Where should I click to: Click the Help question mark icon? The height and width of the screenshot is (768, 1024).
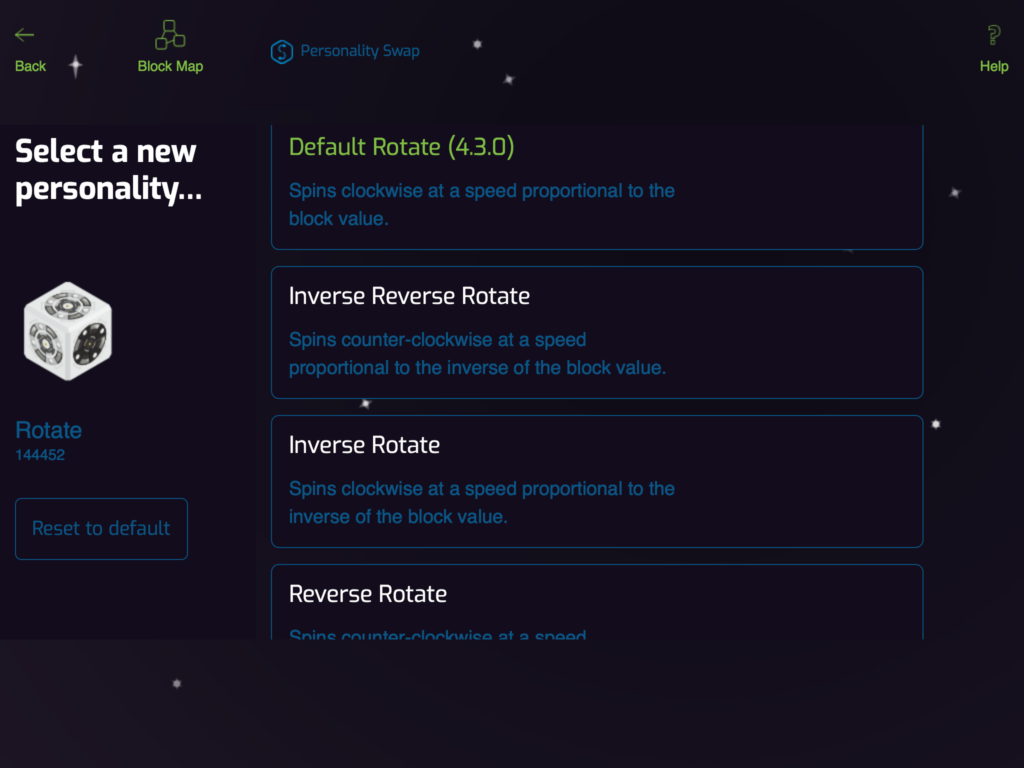click(x=993, y=35)
